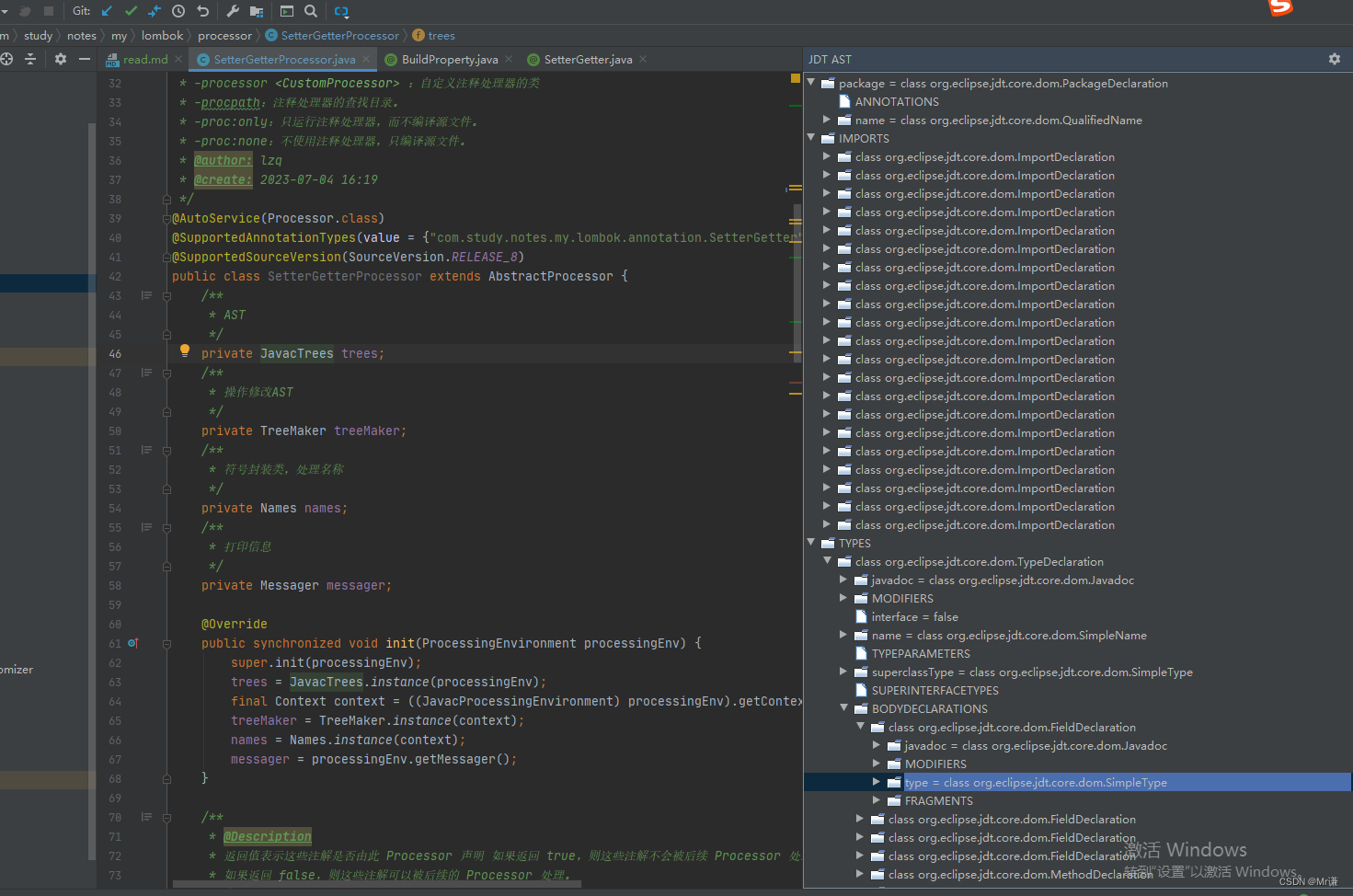Hide project panel with the minus icon
Viewport: 1353px width, 896px height.
tap(85, 59)
